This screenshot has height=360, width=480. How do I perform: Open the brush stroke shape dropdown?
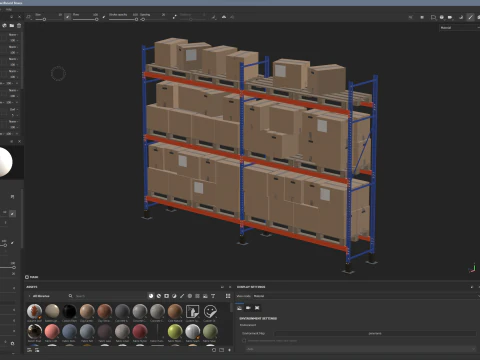(29, 17)
